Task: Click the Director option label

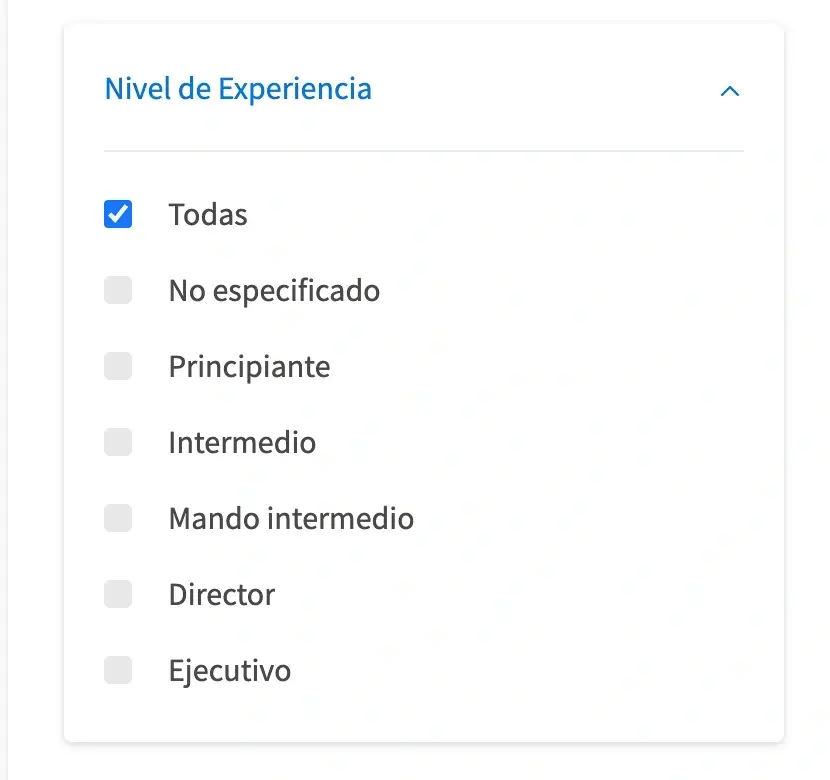Action: click(222, 595)
